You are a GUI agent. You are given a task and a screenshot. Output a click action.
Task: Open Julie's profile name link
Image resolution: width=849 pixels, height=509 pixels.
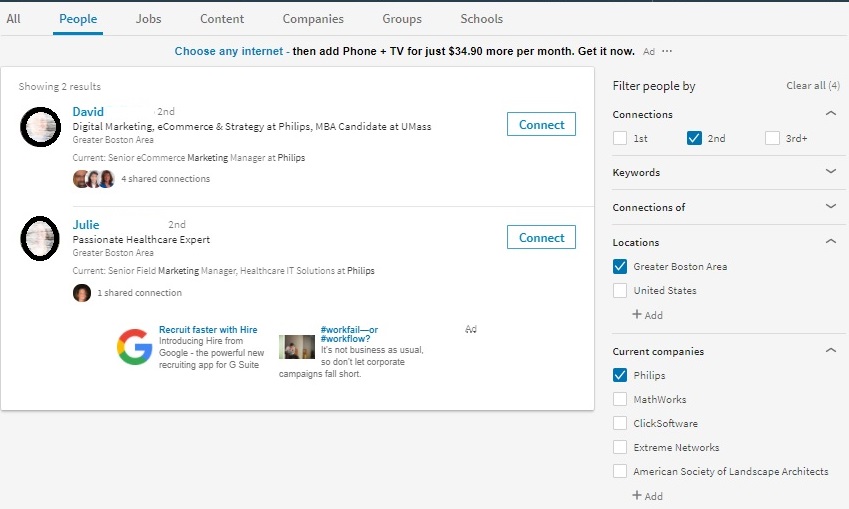(x=86, y=225)
